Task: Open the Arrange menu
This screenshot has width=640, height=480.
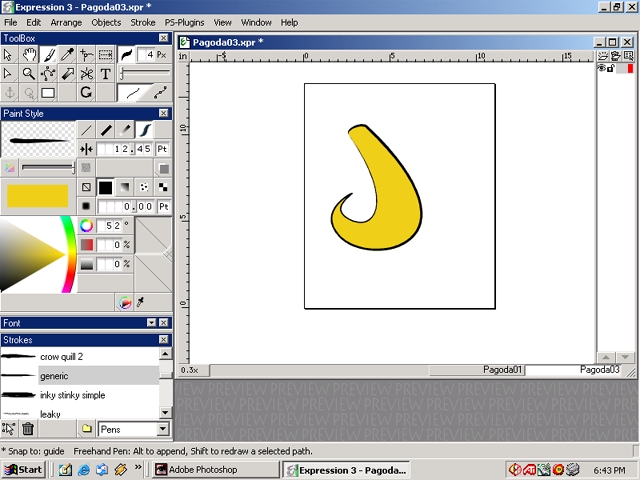Action: pyautogui.click(x=66, y=22)
